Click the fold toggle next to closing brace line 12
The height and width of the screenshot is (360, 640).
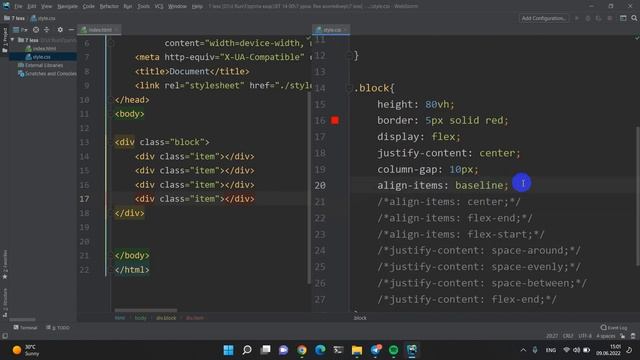tap(349, 55)
